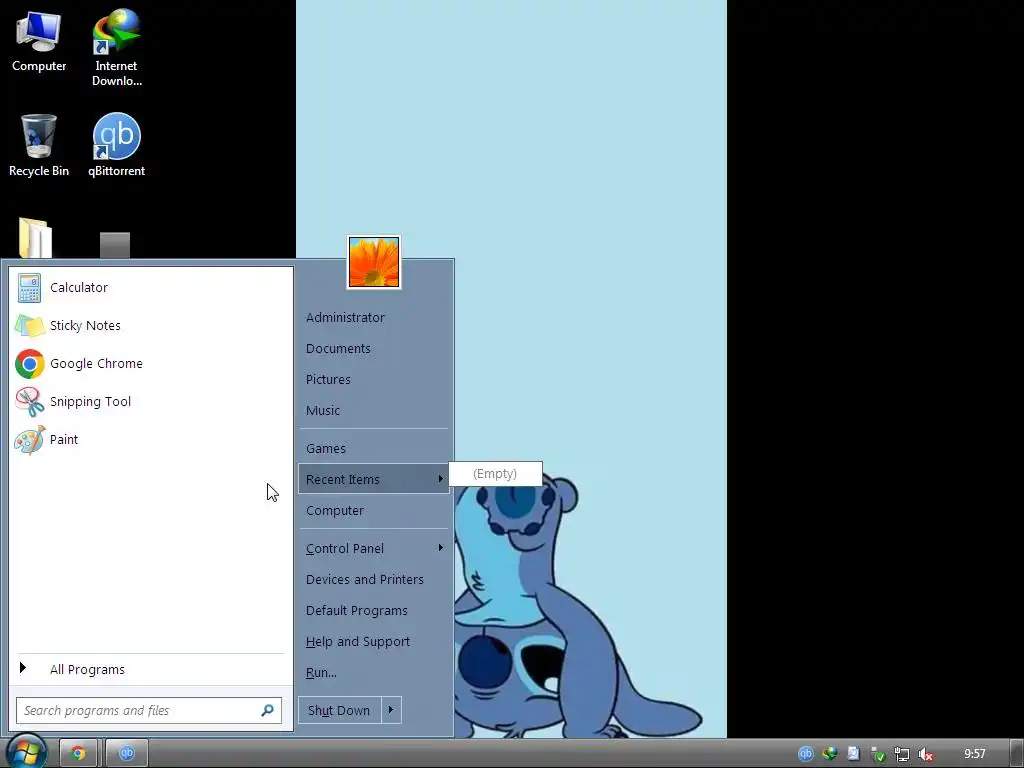This screenshot has height=768, width=1024.
Task: Click the Shut Down button
Action: click(340, 710)
